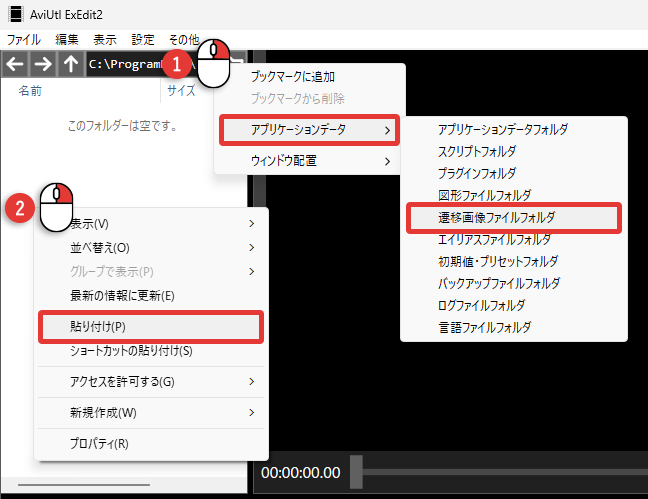This screenshot has height=499, width=648.
Task: Open the 設定 menu
Action: tap(143, 39)
